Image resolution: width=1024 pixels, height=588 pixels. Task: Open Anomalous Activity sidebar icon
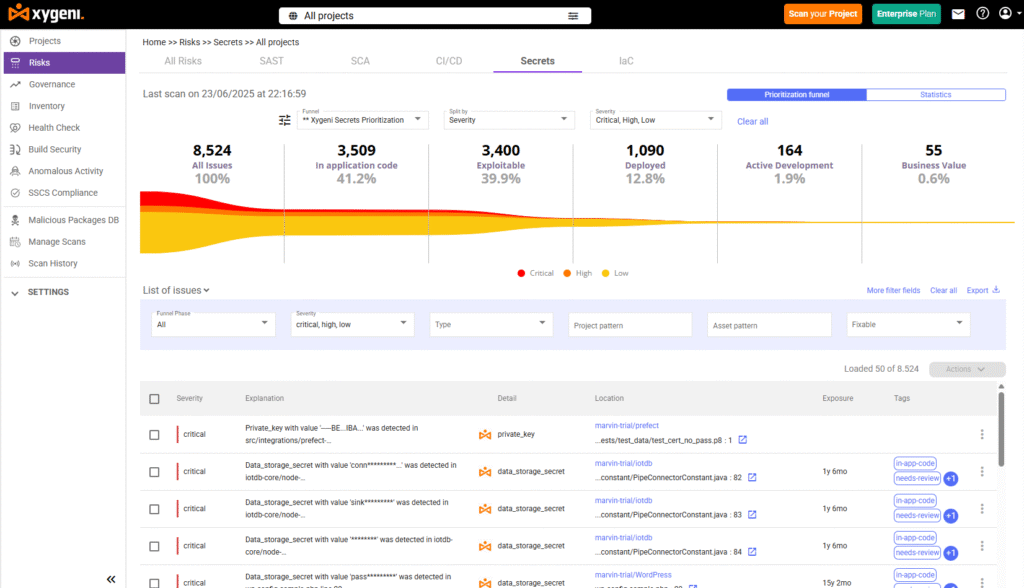coord(15,171)
